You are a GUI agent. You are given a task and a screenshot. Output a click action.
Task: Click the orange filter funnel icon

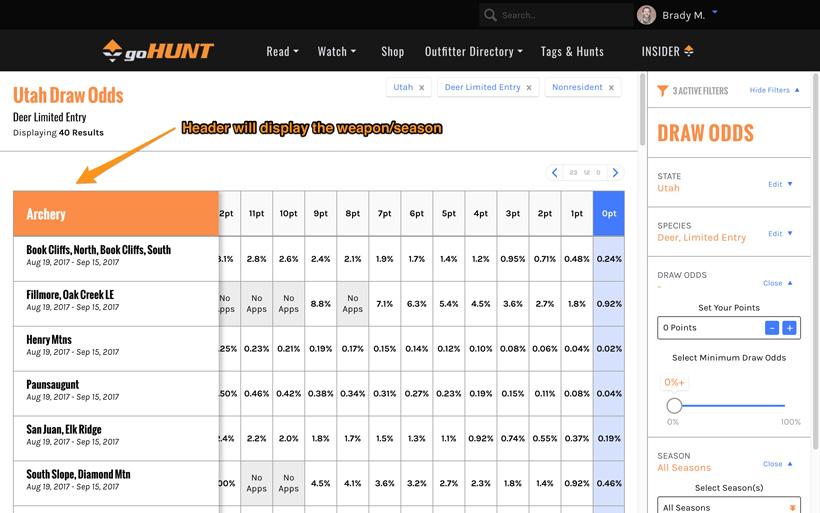662,90
